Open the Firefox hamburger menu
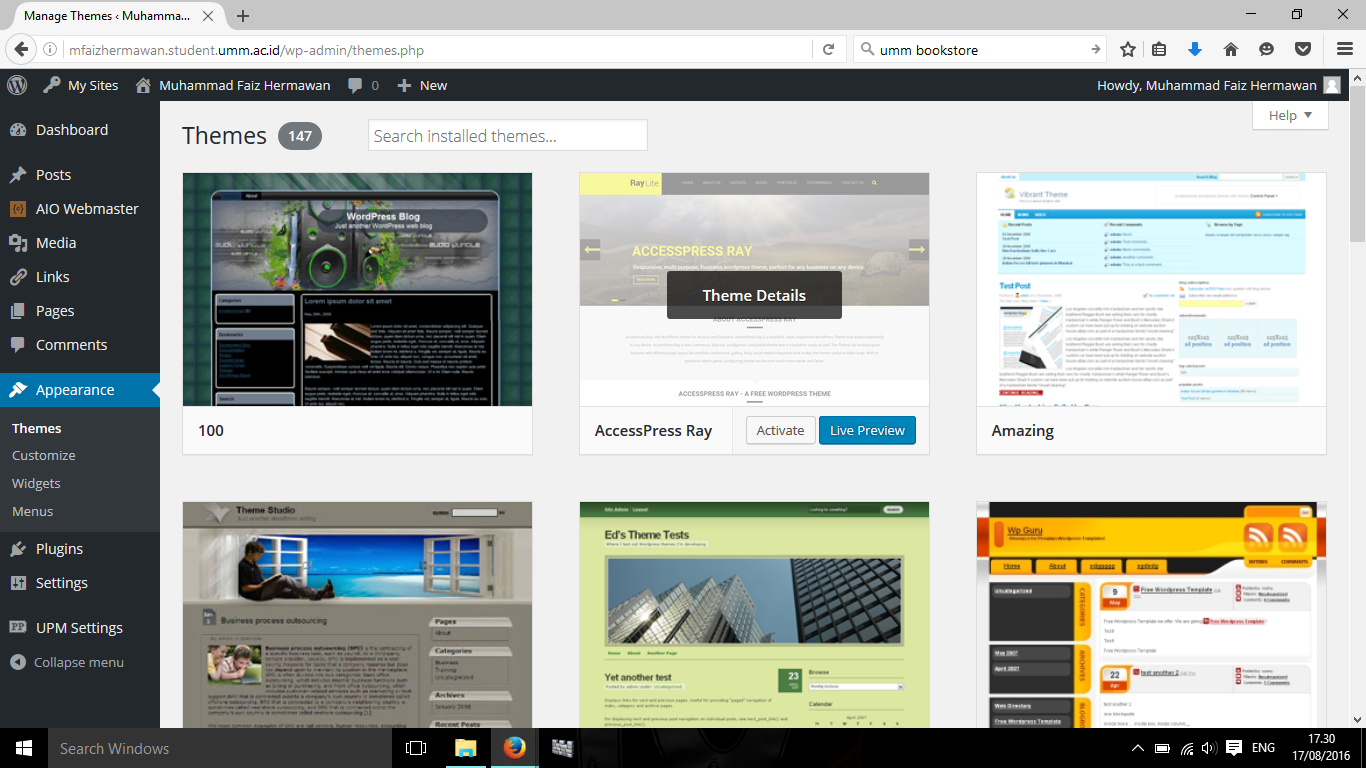 [1343, 47]
